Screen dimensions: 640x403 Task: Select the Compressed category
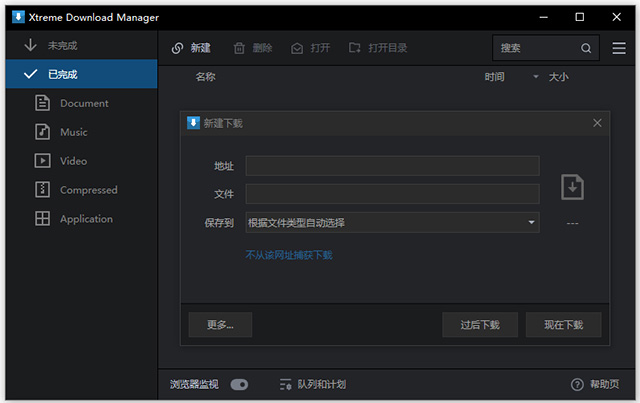(88, 190)
